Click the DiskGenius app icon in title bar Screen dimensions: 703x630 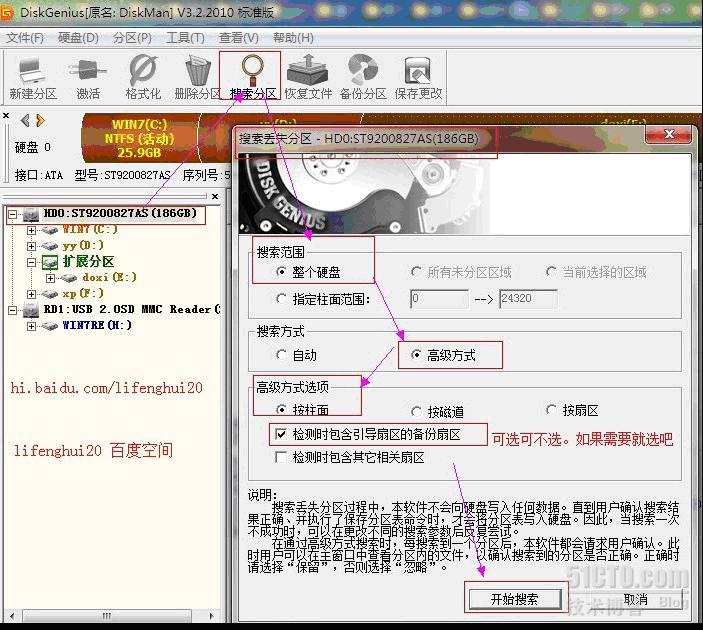tap(7, 13)
